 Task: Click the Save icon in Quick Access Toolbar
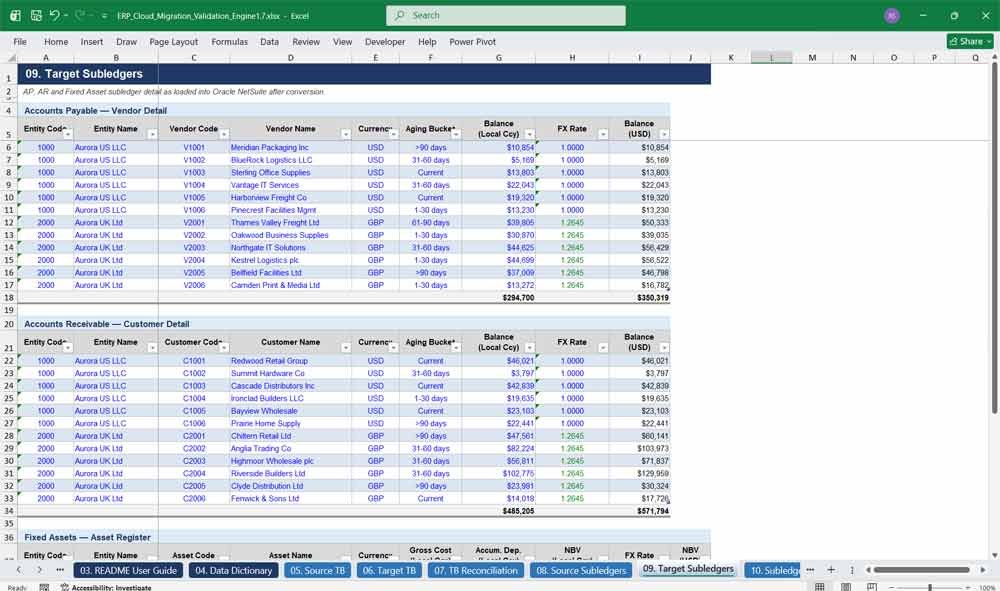[36, 15]
